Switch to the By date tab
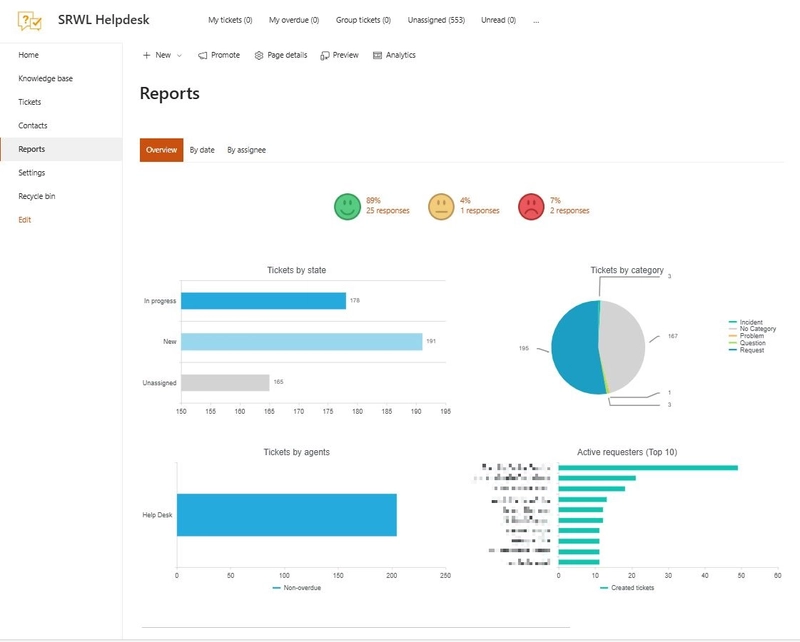 coord(202,150)
